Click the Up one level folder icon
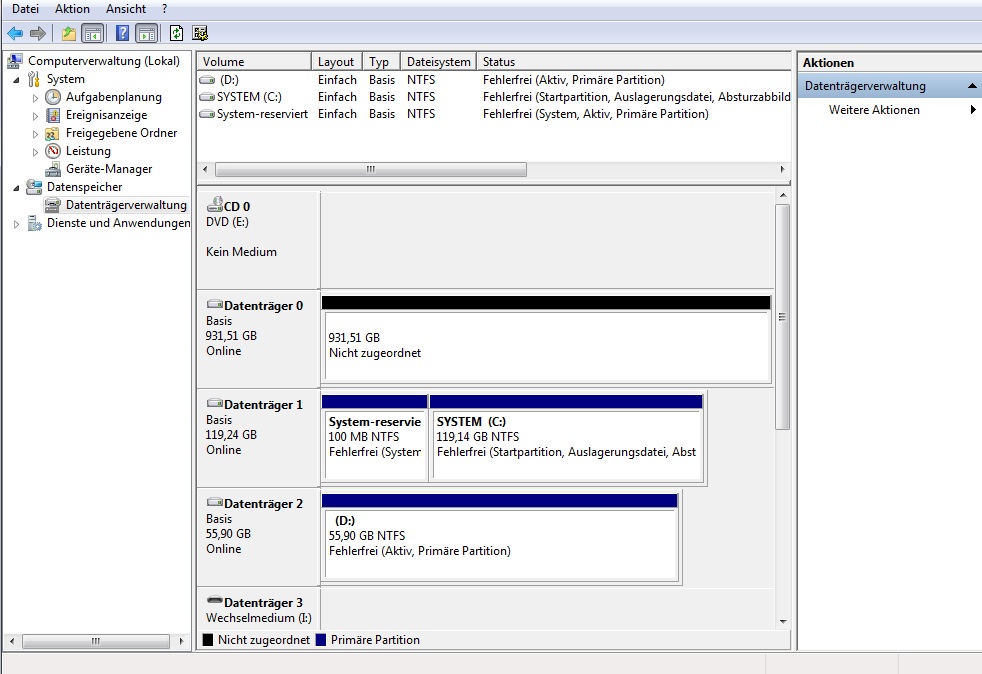The height and width of the screenshot is (674, 982). tap(68, 33)
